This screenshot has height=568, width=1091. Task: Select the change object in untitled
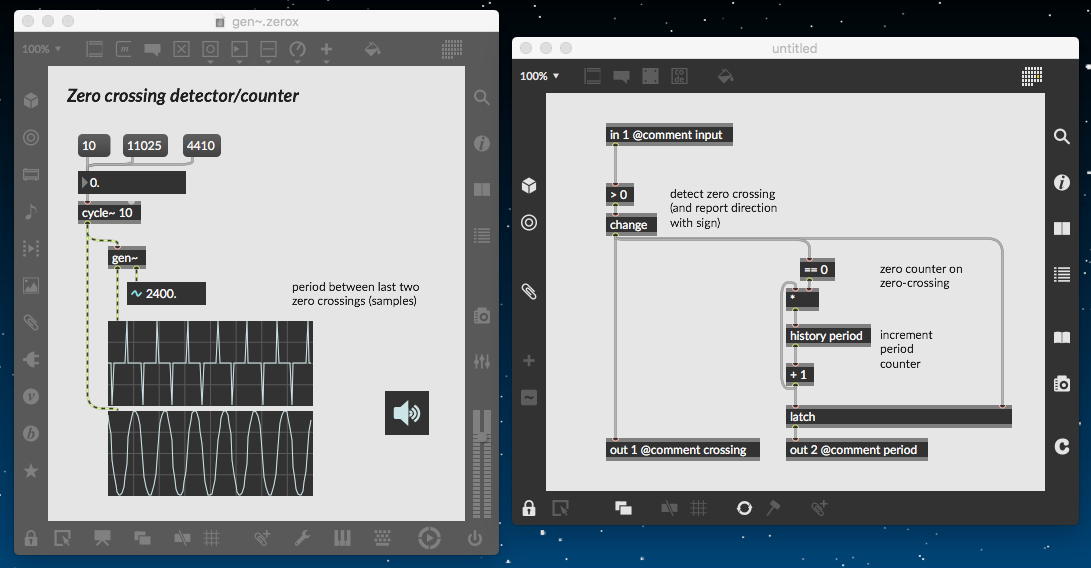(631, 225)
